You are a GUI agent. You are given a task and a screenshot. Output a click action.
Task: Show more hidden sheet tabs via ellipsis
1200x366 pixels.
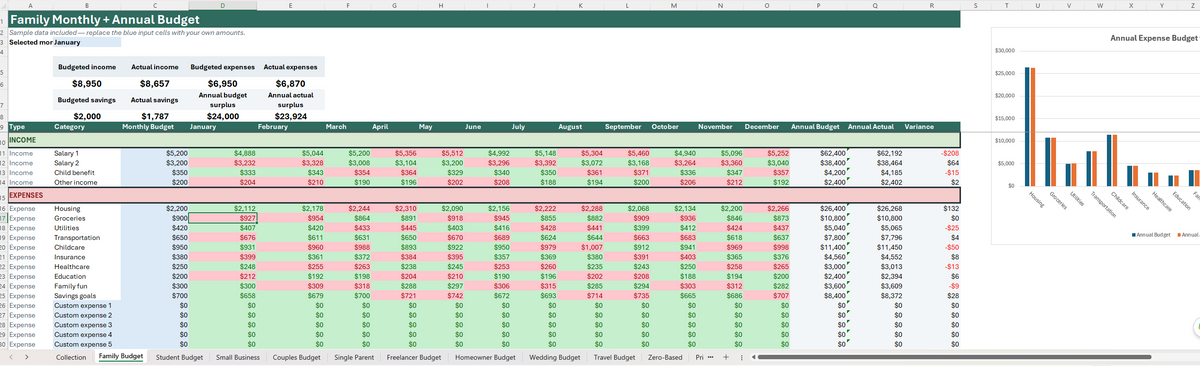(711, 357)
